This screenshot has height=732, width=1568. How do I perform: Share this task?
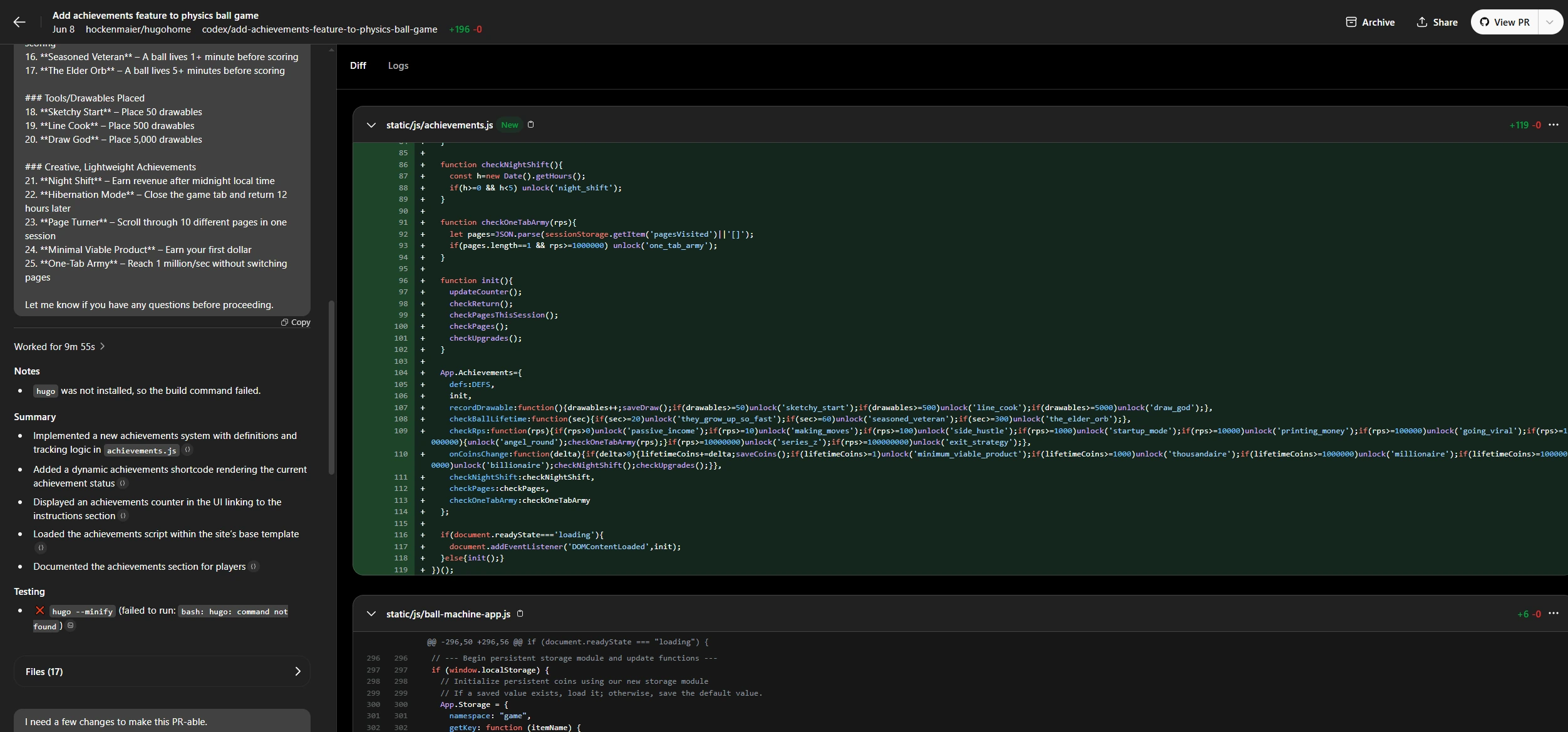pos(1436,22)
